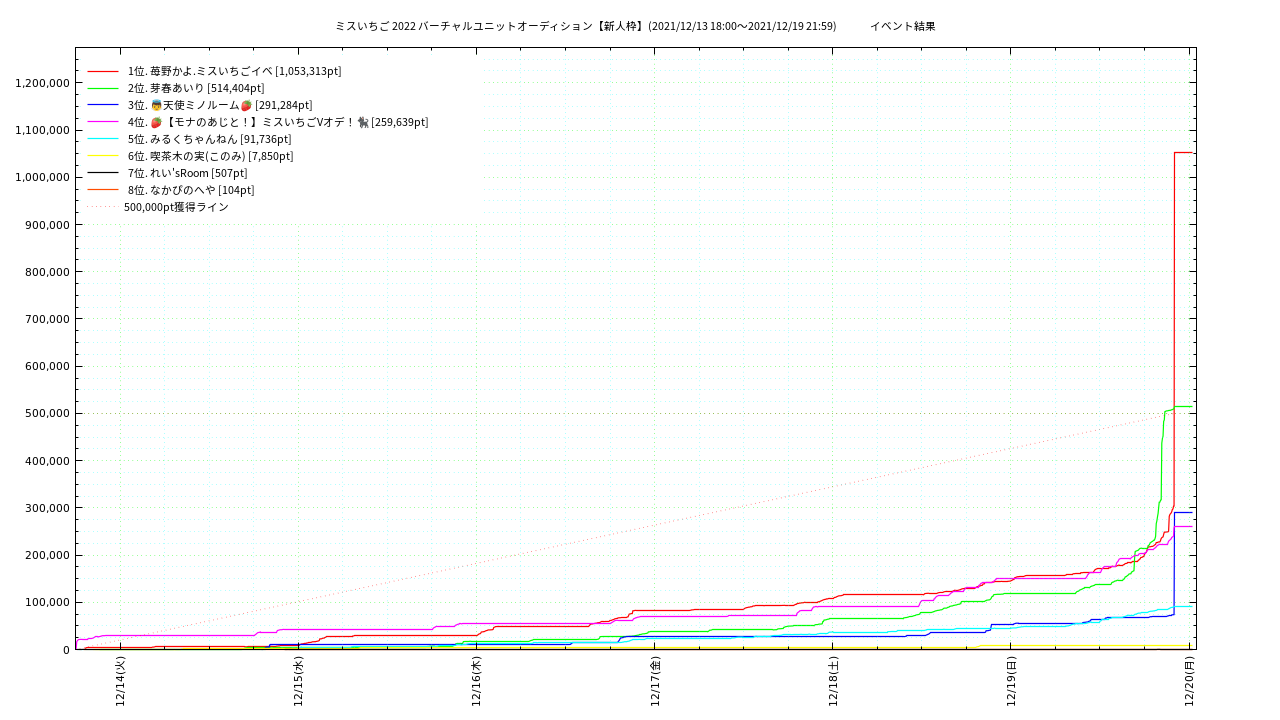Viewport: 1280px width, 720px height.
Task: Click the blue line swatch for 3位
Action: tap(103, 105)
